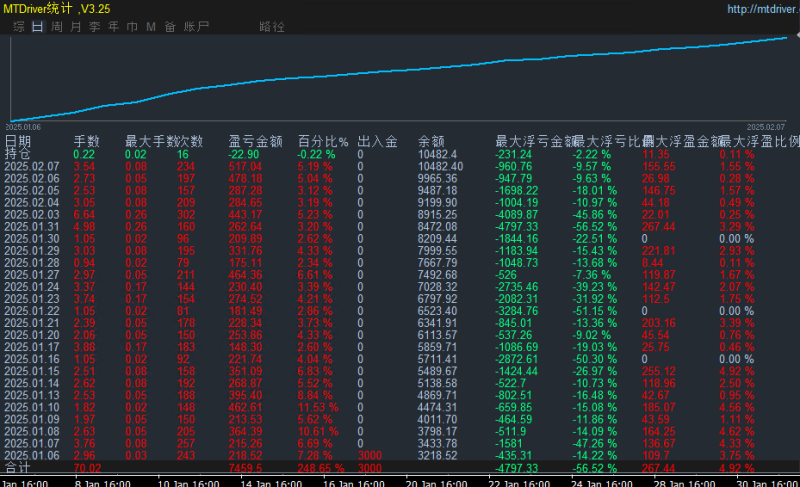This screenshot has width=800, height=487.
Task: Click the 2025.01.06 start date on chart
Action: point(23,127)
